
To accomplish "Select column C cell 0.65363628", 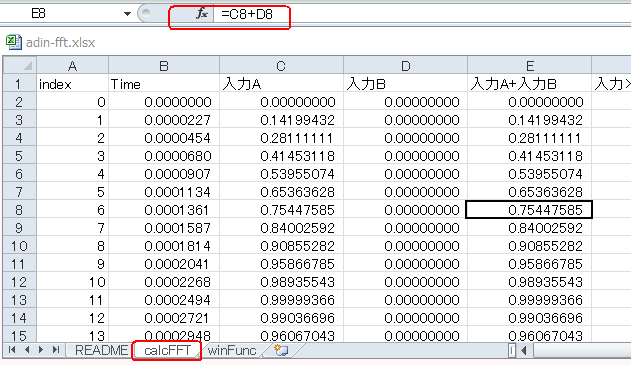I will [281, 192].
